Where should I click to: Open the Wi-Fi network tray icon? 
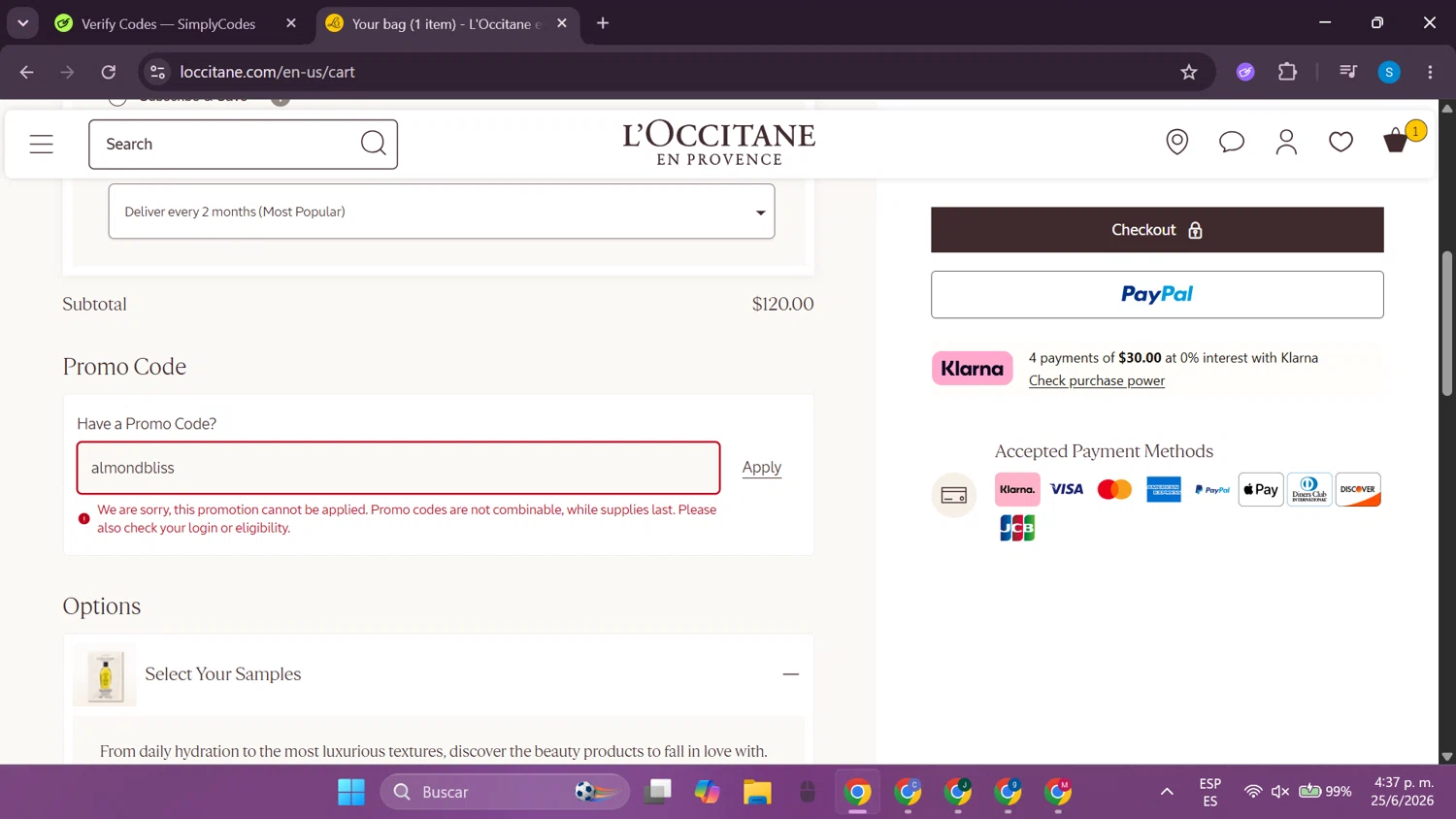pyautogui.click(x=1253, y=792)
